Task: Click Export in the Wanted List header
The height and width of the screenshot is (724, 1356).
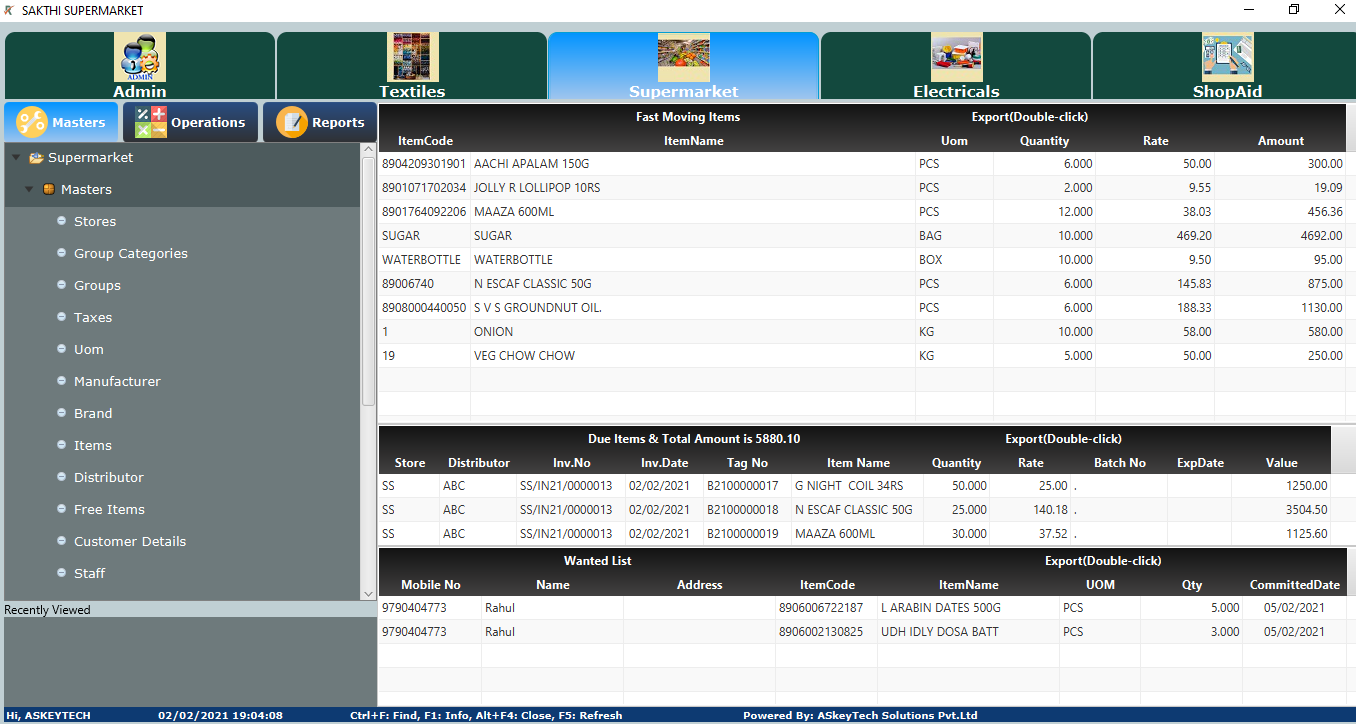Action: pyautogui.click(x=1102, y=561)
